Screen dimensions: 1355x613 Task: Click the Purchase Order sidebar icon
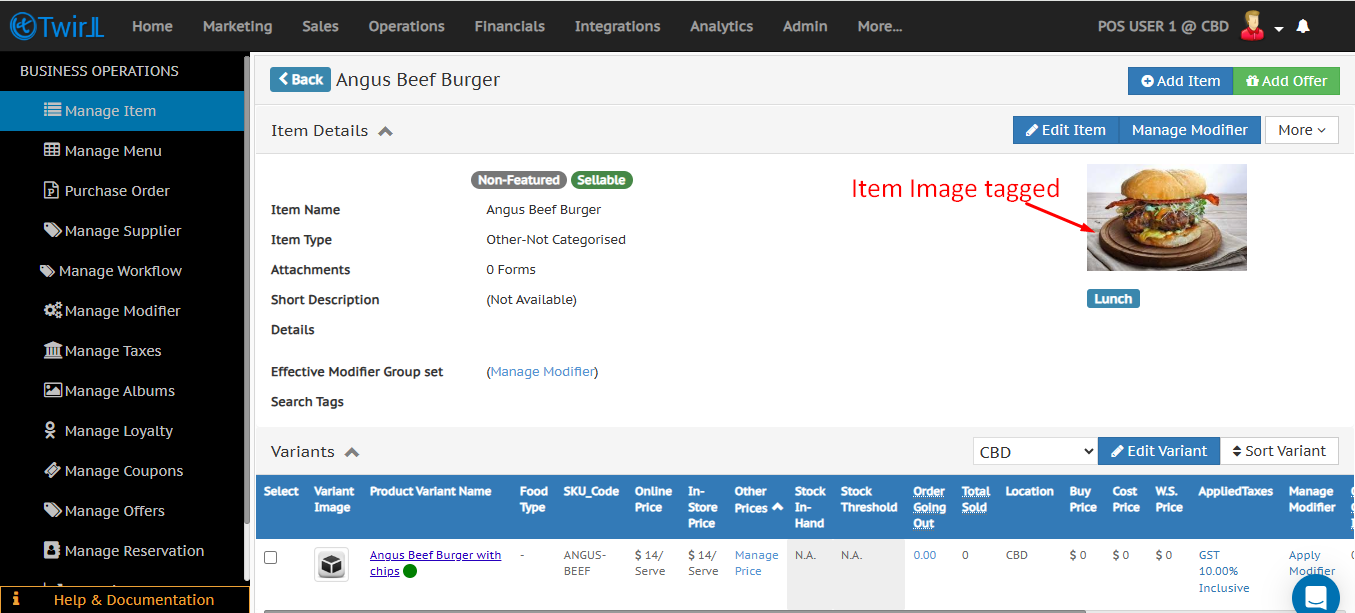tap(52, 190)
